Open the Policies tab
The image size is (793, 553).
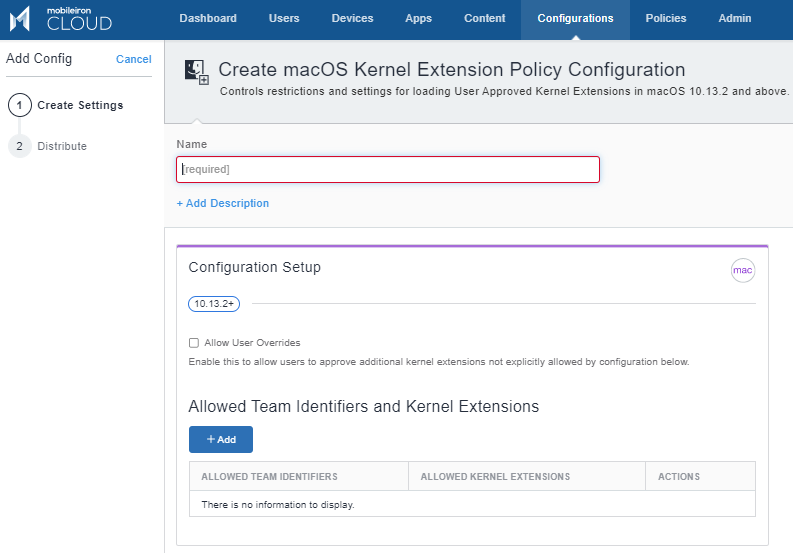666,18
